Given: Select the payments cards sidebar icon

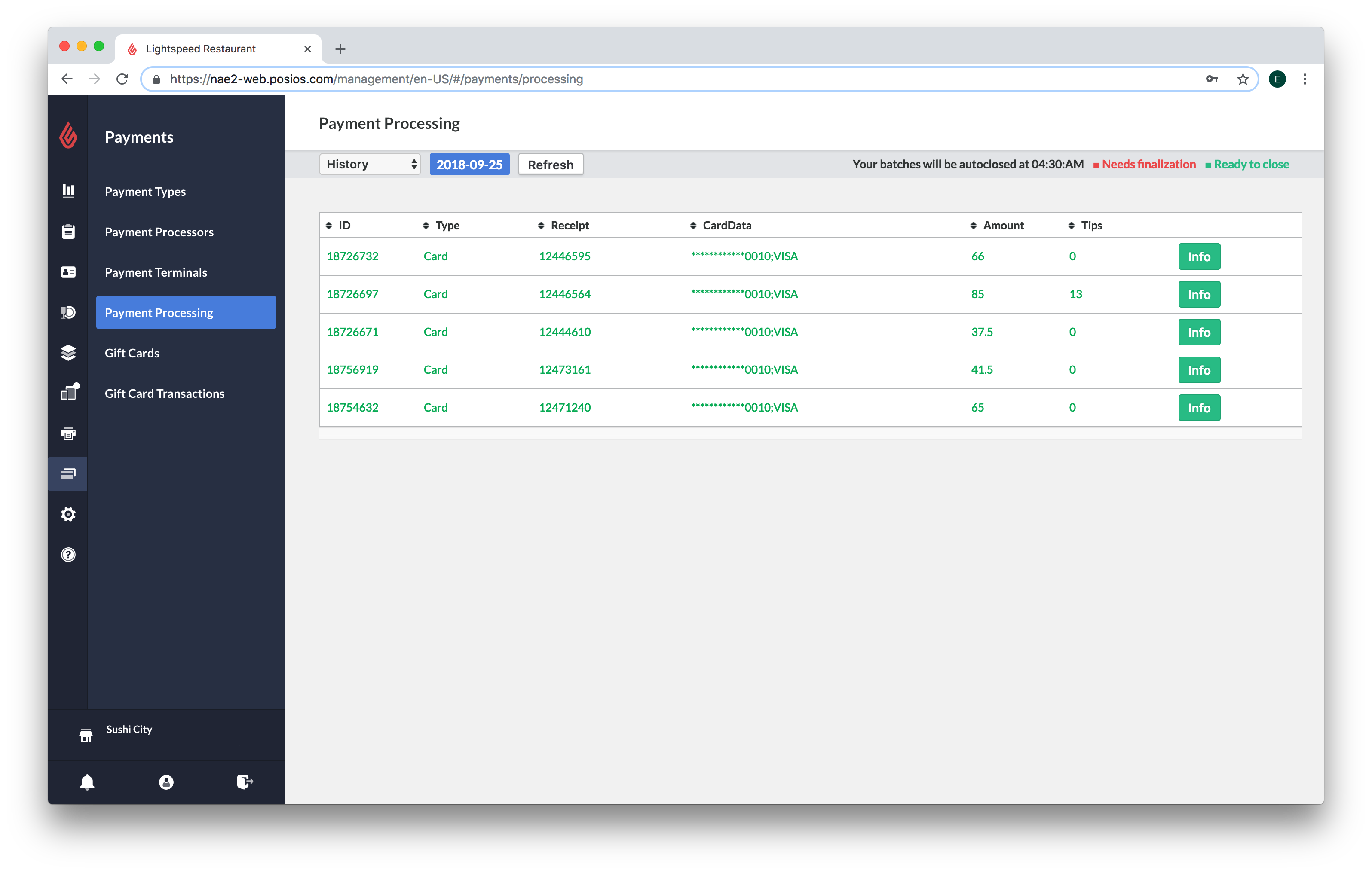Looking at the screenshot, I should [68, 473].
